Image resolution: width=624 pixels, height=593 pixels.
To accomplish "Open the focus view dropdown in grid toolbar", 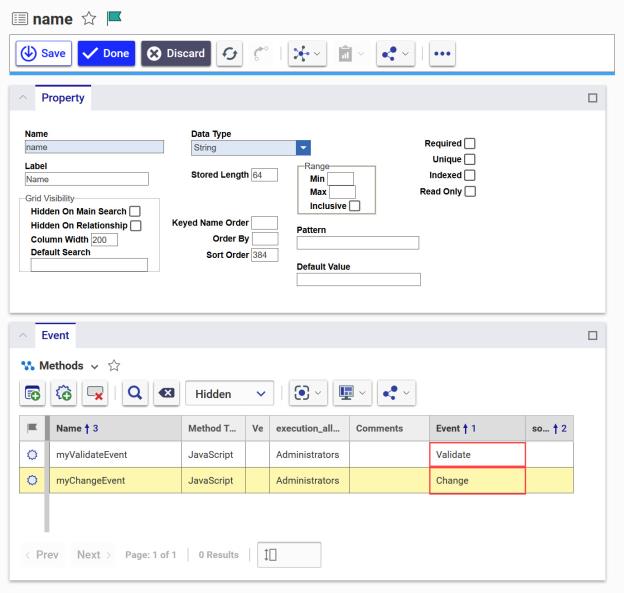I will pos(308,393).
